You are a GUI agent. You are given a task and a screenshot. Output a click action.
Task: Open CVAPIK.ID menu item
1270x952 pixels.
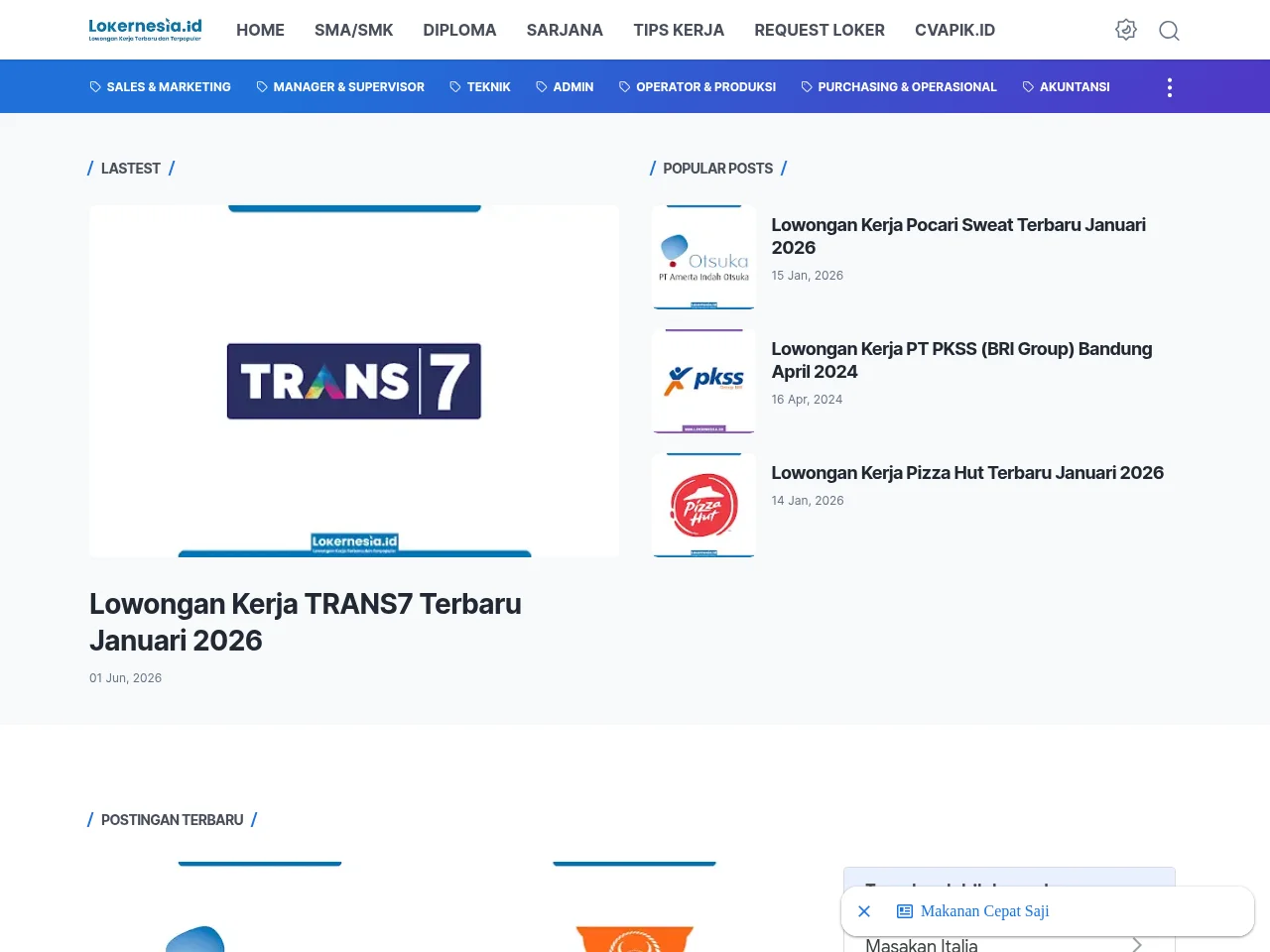[954, 30]
